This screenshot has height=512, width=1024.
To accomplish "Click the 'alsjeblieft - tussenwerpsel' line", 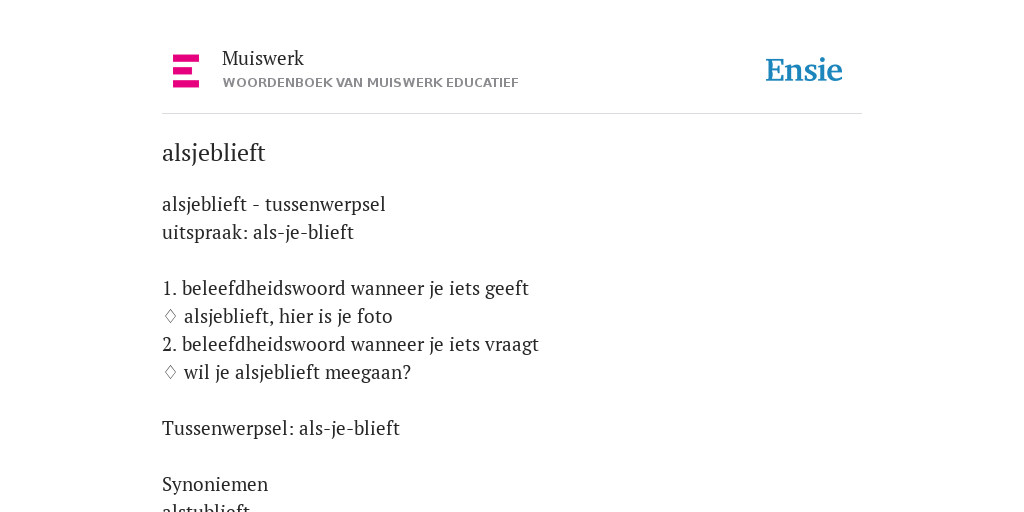I will (x=274, y=204).
